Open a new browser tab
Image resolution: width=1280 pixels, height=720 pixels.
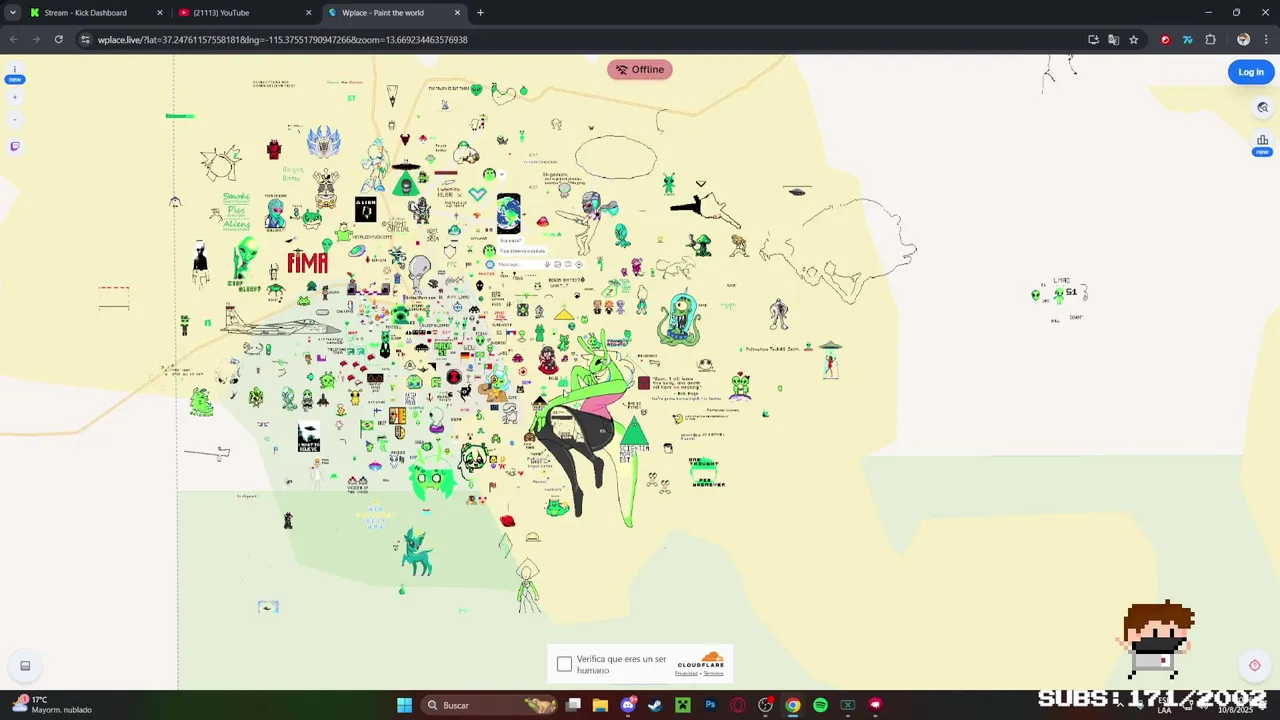click(480, 13)
